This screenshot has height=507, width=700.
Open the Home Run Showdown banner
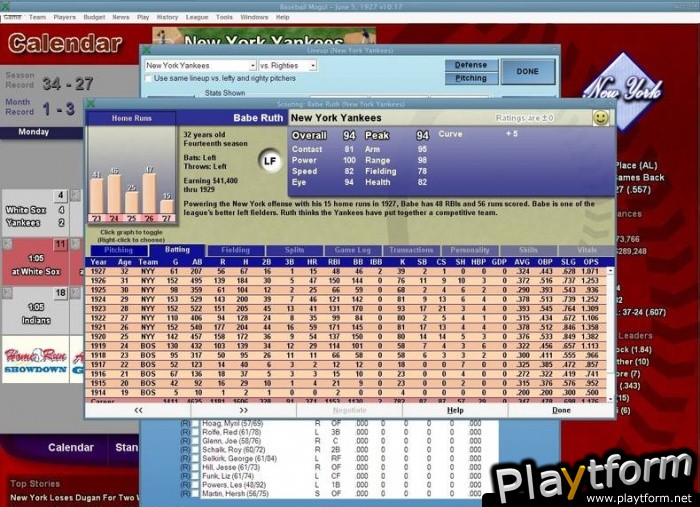[x=36, y=360]
